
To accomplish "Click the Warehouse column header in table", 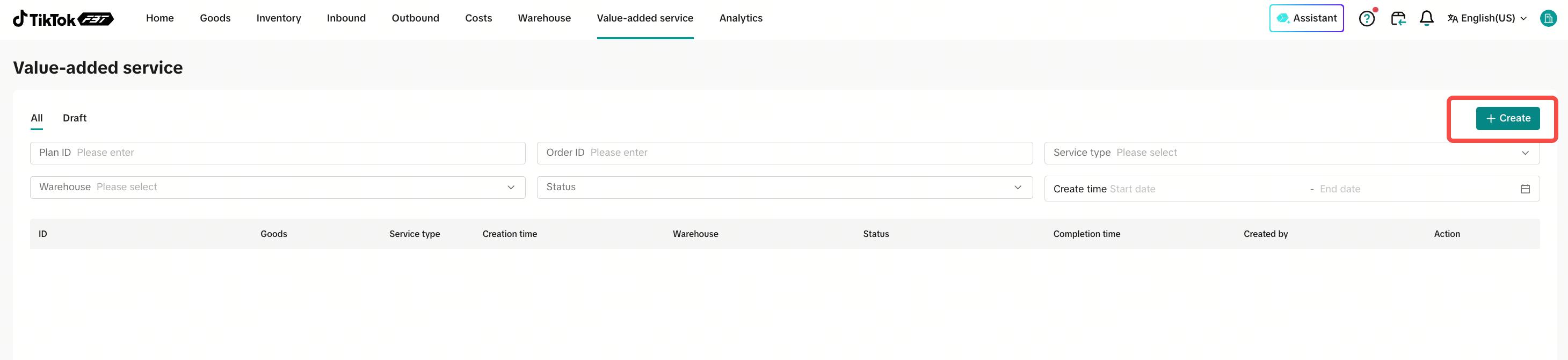I will click(x=695, y=234).
